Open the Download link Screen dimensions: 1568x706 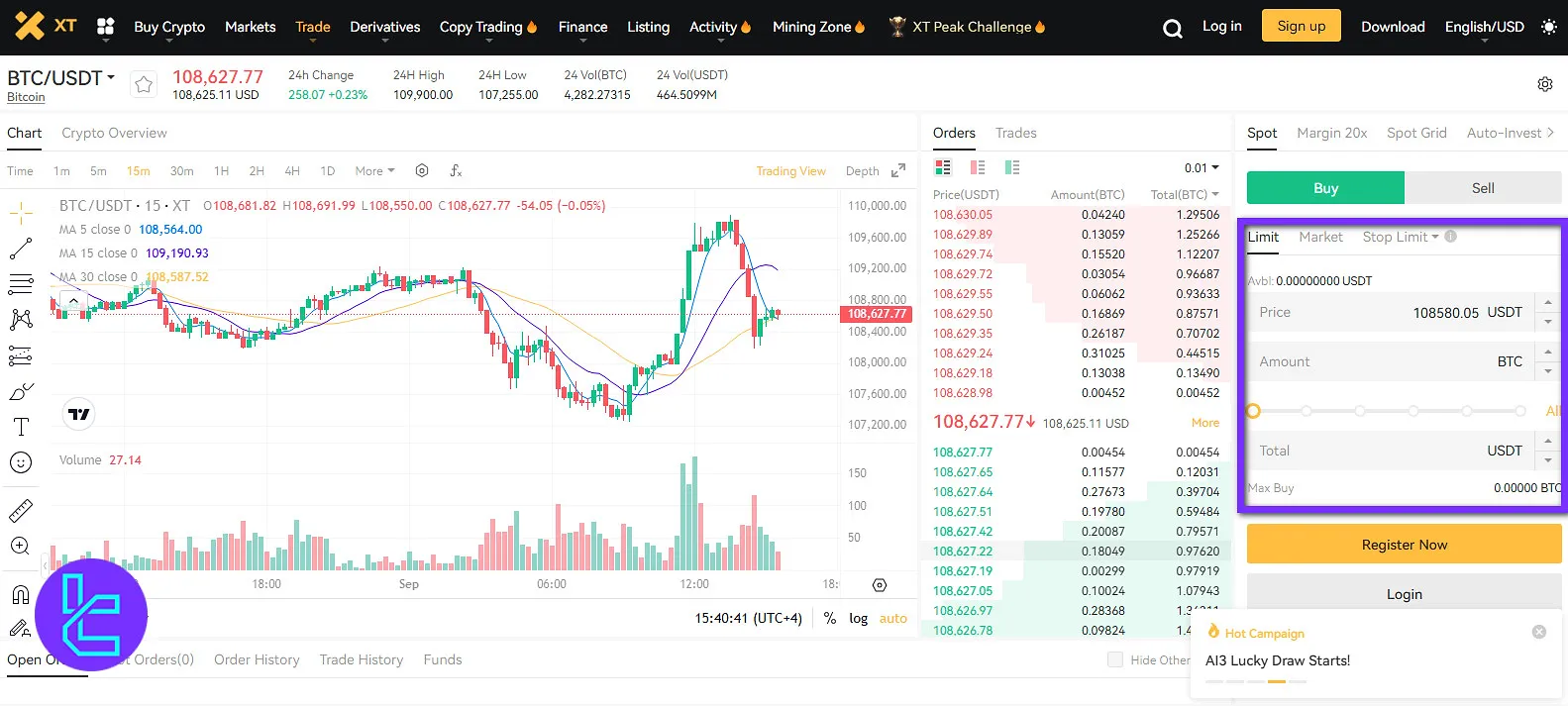click(x=1393, y=27)
